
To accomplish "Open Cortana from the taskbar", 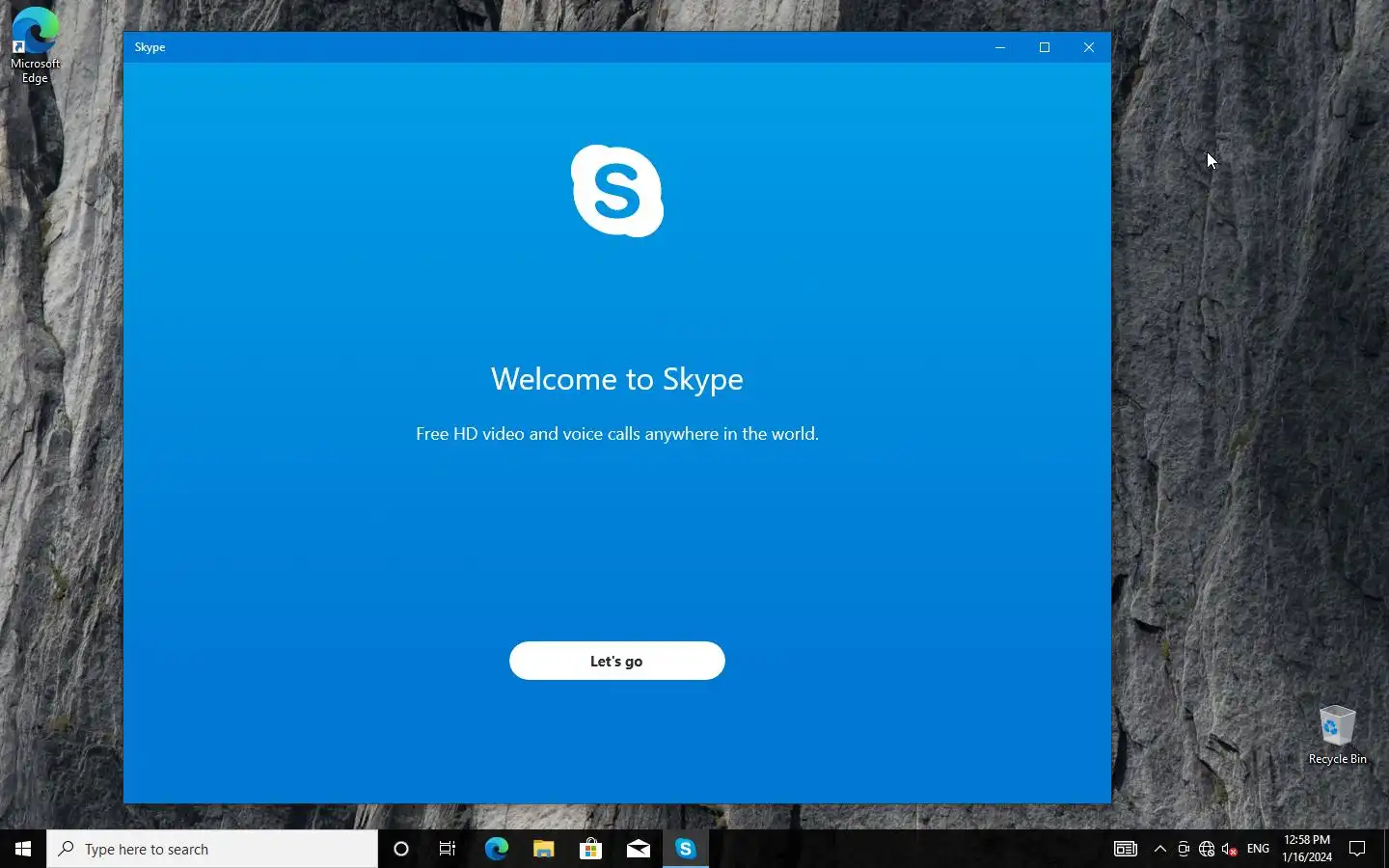I will click(401, 849).
